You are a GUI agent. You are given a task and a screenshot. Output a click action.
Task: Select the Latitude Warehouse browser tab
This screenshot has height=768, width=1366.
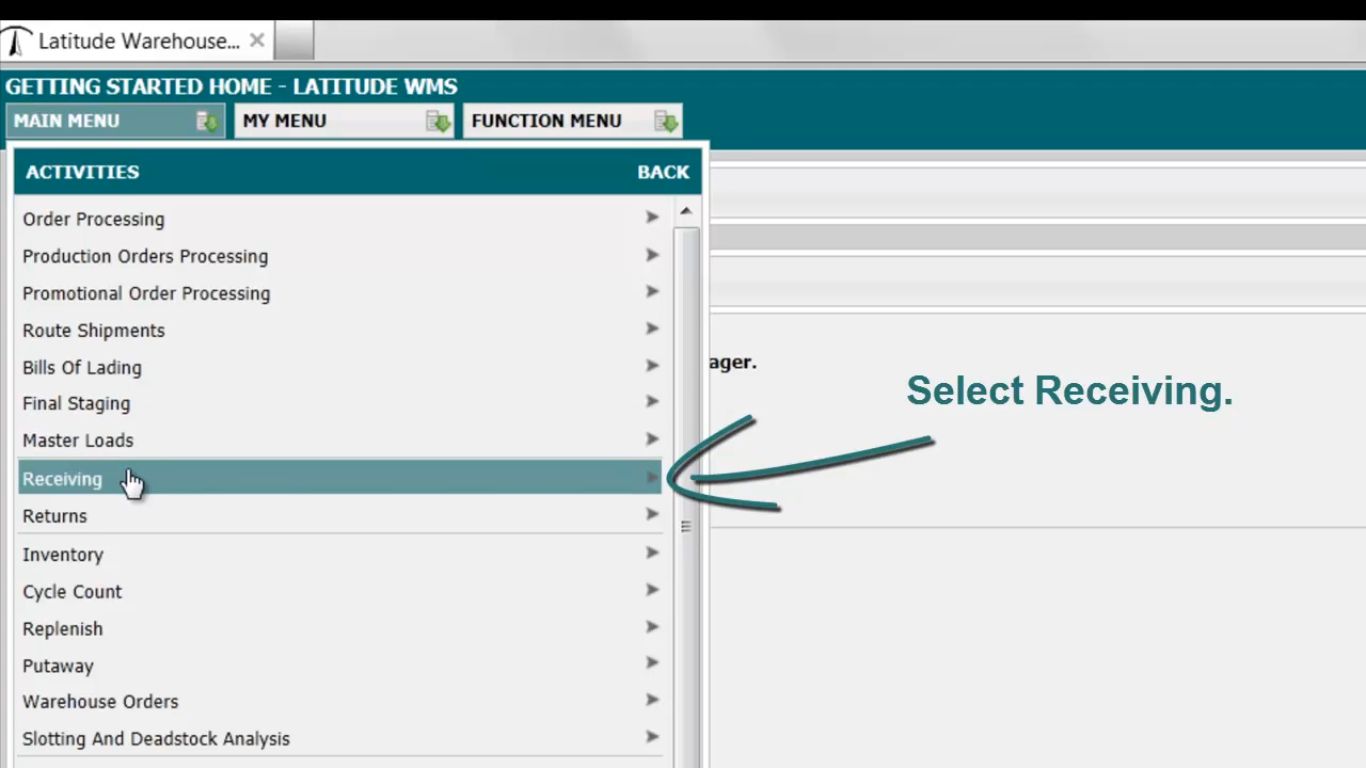(136, 41)
